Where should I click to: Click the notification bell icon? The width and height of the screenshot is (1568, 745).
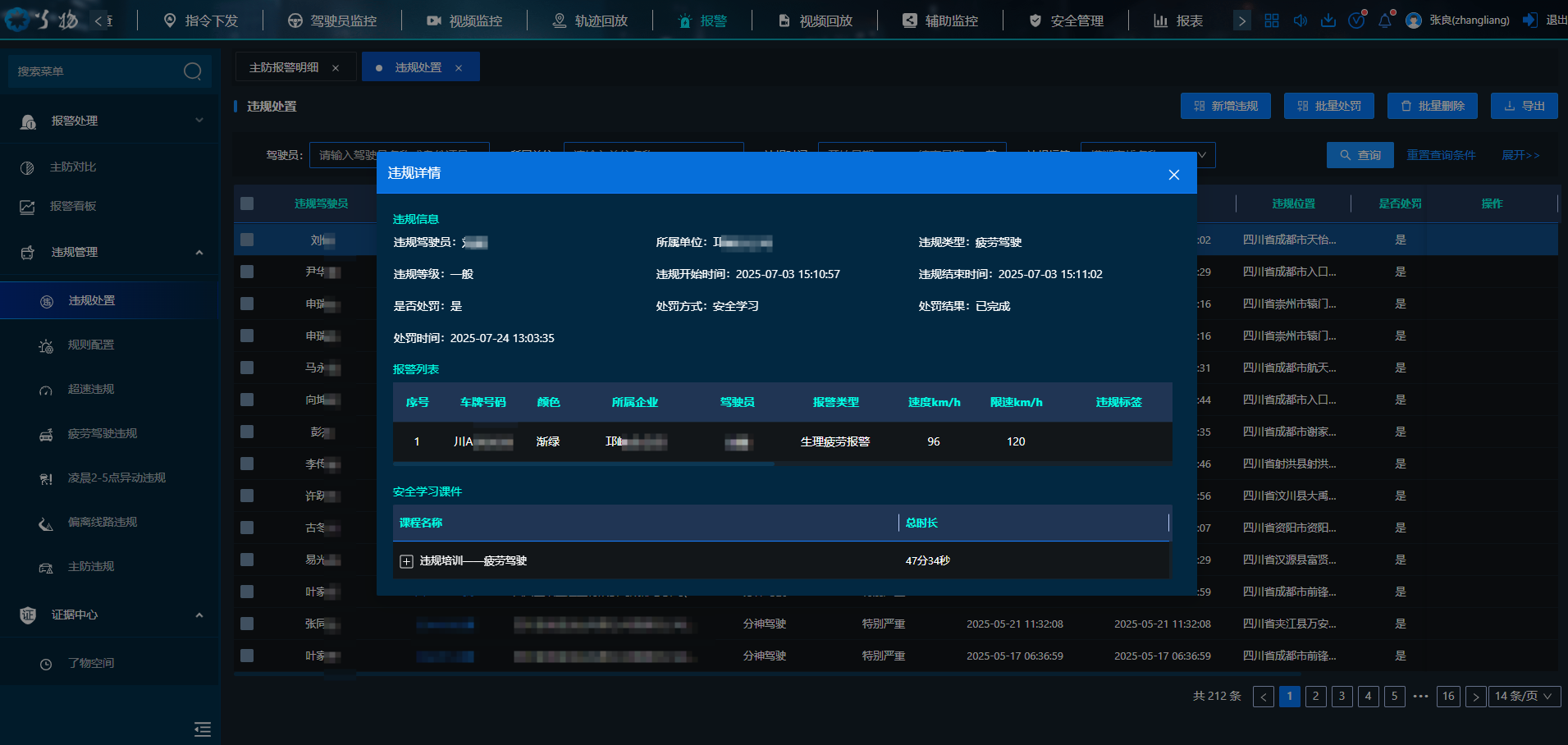point(1385,21)
